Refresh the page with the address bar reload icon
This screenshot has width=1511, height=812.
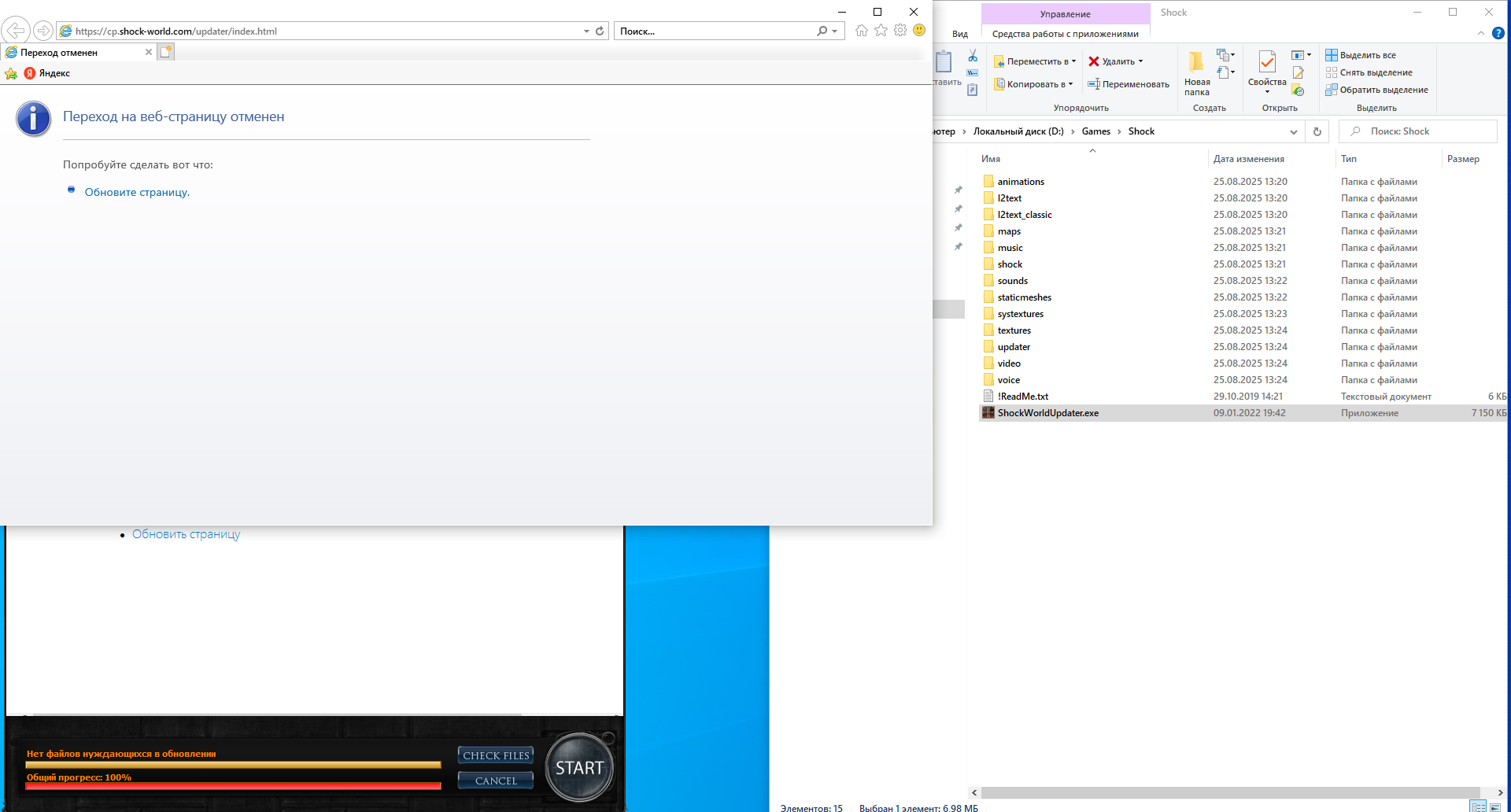pyautogui.click(x=600, y=31)
